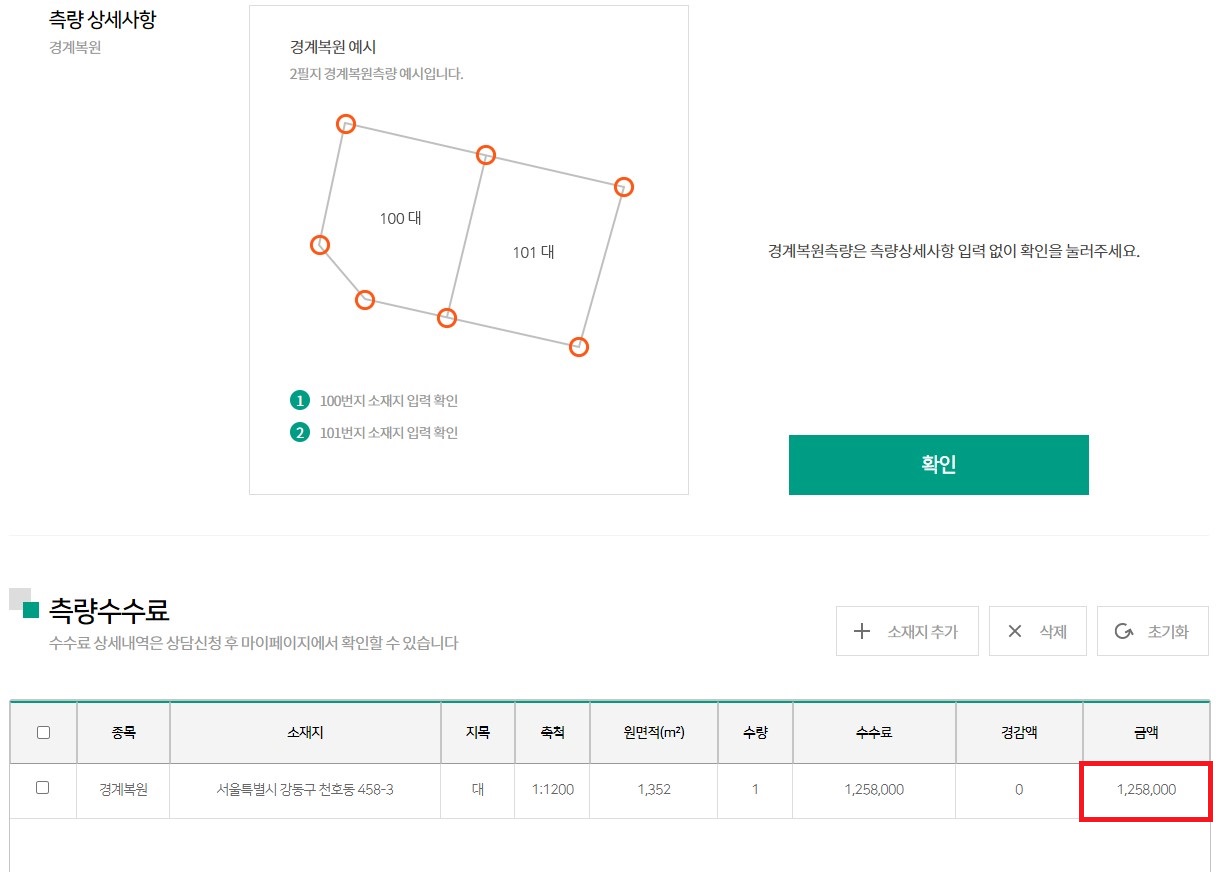The height and width of the screenshot is (872, 1223).
Task: Click the red-highlighted 1,258,000 amount cell
Action: click(1145, 790)
